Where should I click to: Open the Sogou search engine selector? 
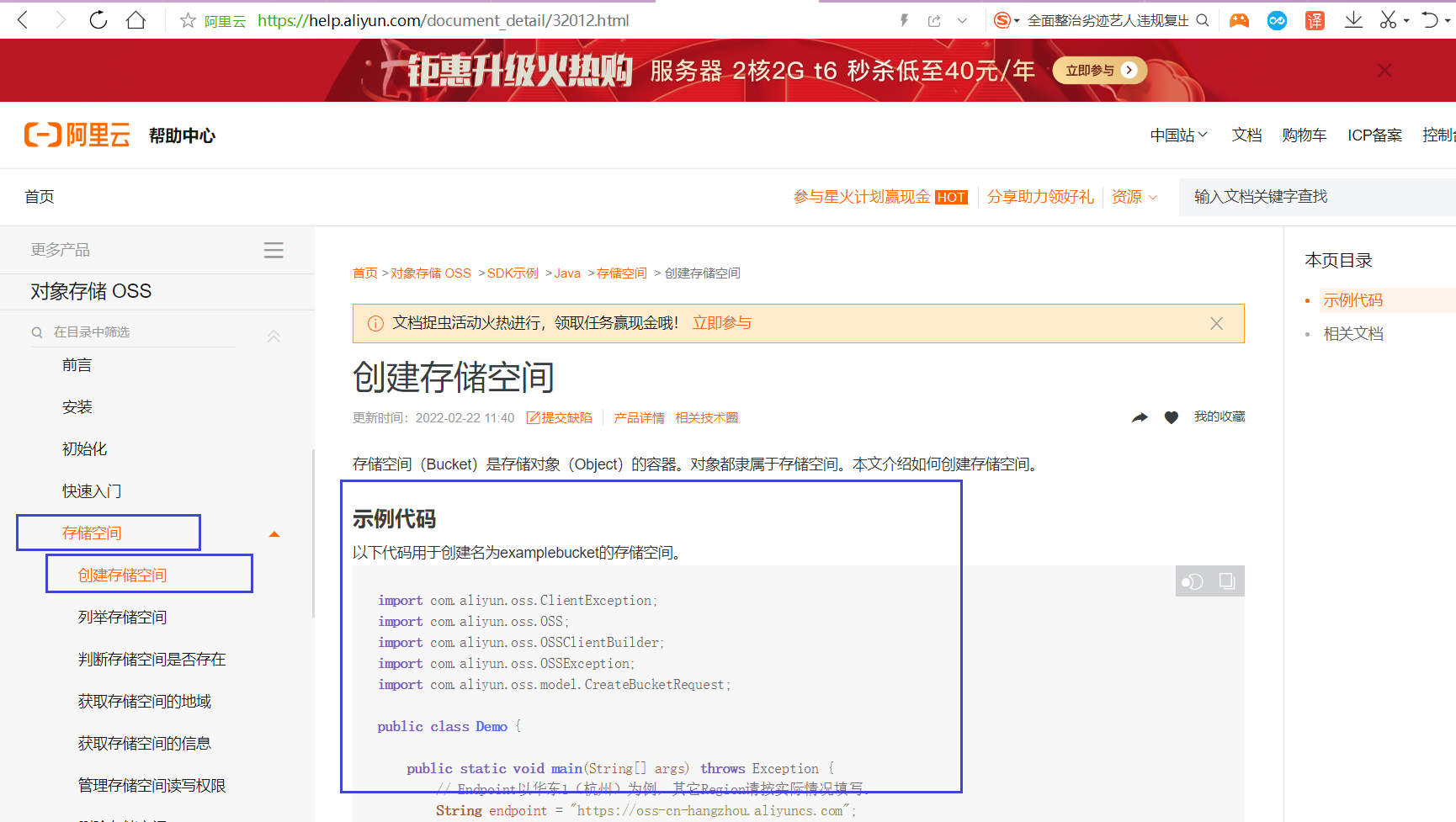point(1006,20)
